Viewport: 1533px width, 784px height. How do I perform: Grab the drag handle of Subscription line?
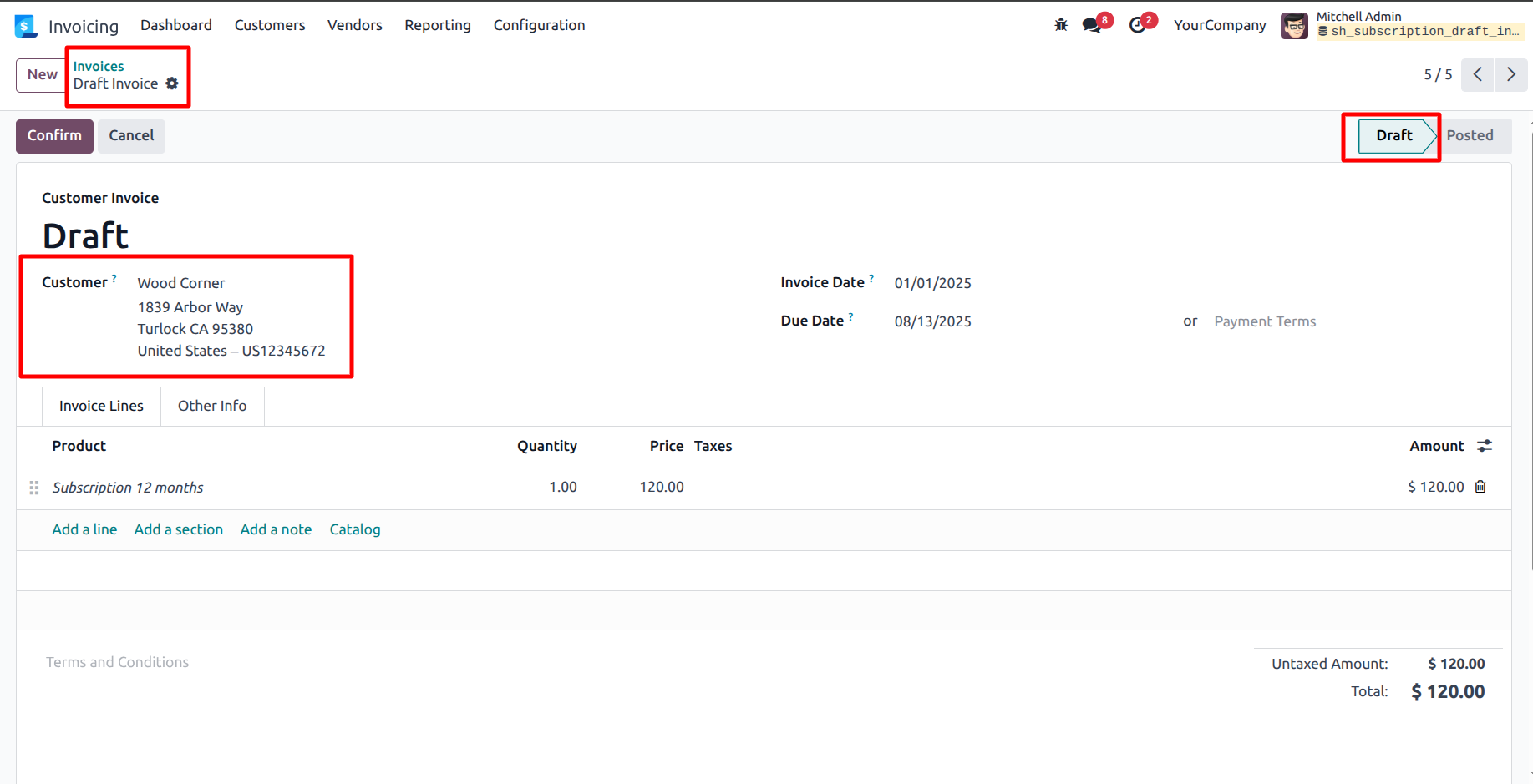[34, 488]
